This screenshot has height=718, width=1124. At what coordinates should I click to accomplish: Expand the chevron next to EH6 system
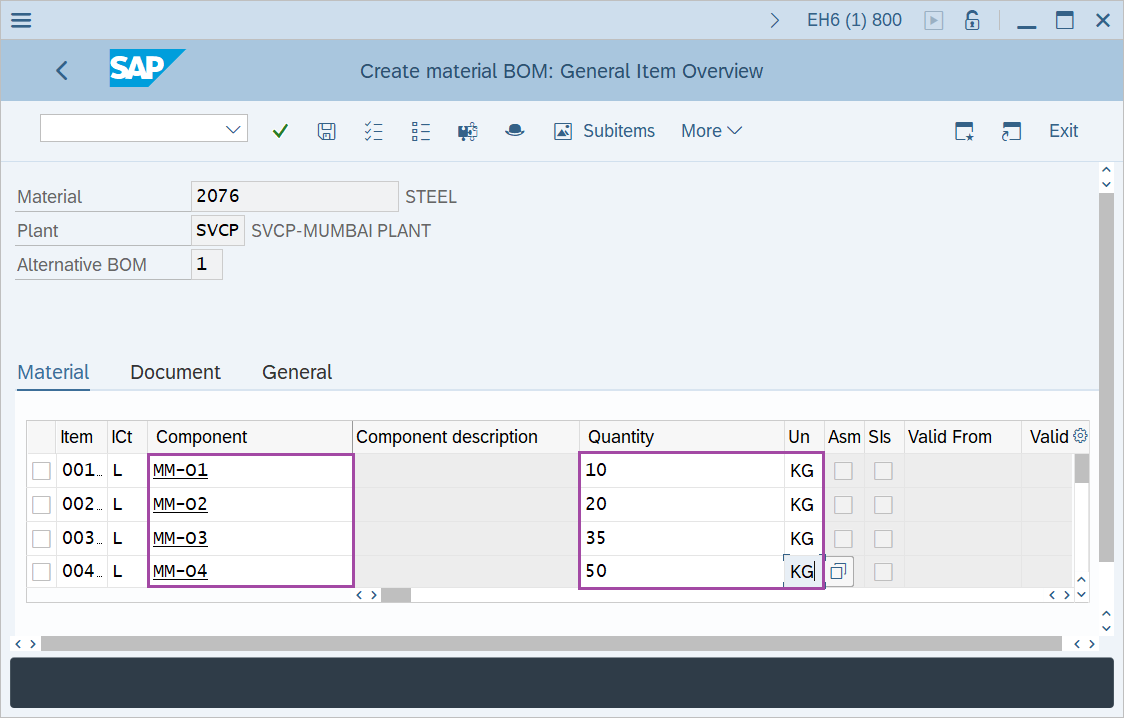775,20
